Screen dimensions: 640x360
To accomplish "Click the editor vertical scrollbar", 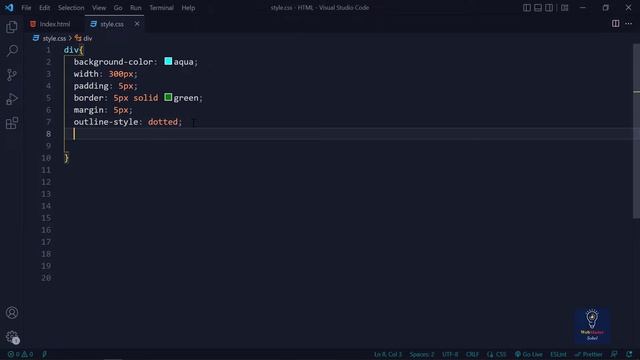I will [x=636, y=131].
